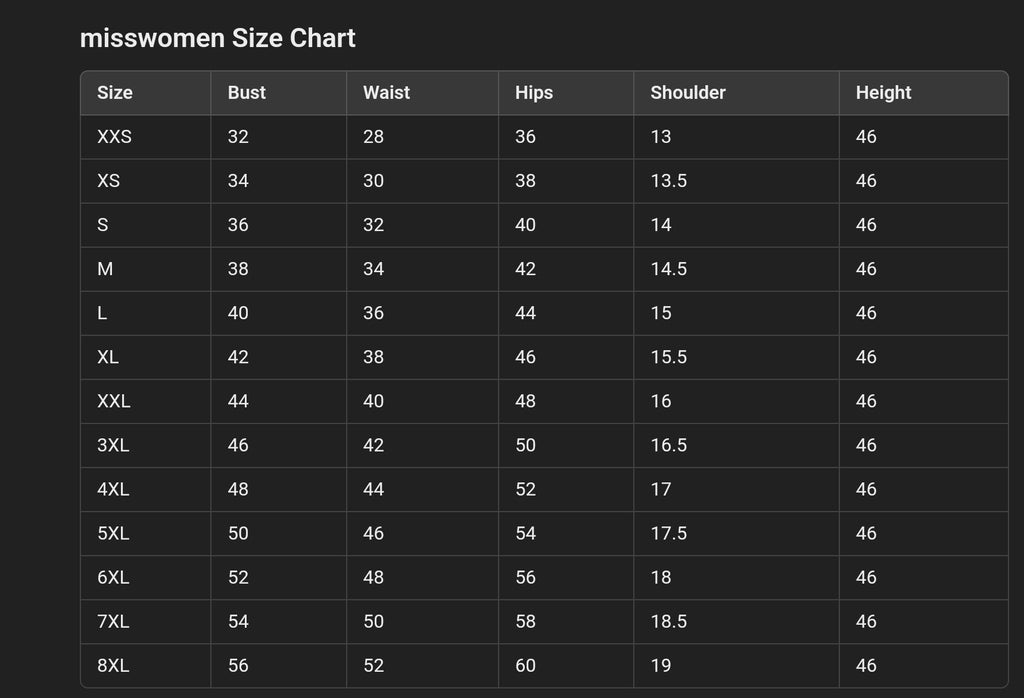This screenshot has height=698, width=1024.
Task: Click the XS size cell
Action: pos(146,181)
